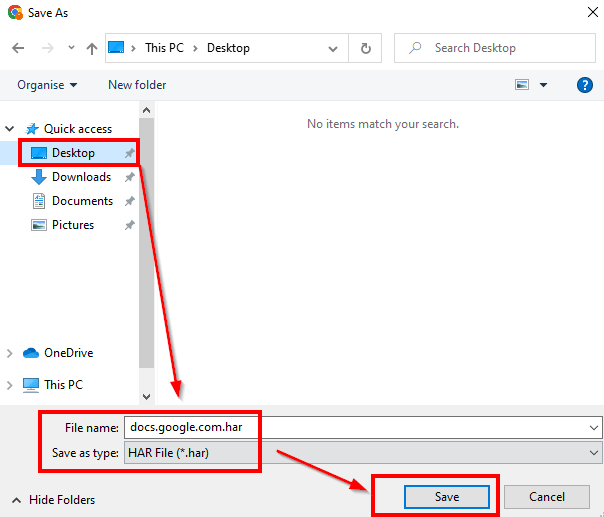Screen dimensions: 604x517
Task: Go back using the left arrow
Action: [18, 48]
